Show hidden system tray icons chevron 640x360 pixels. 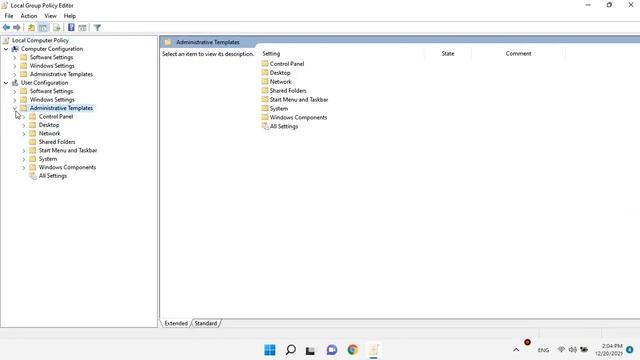[516, 350]
